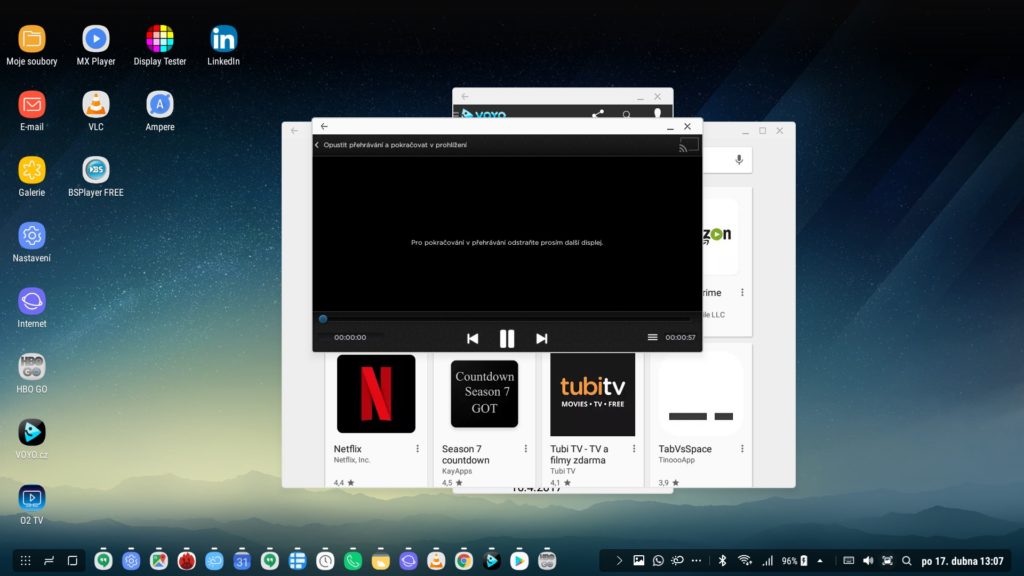This screenshot has height=576, width=1024.
Task: Open the on-screen keyboard tray icon
Action: [x=848, y=560]
